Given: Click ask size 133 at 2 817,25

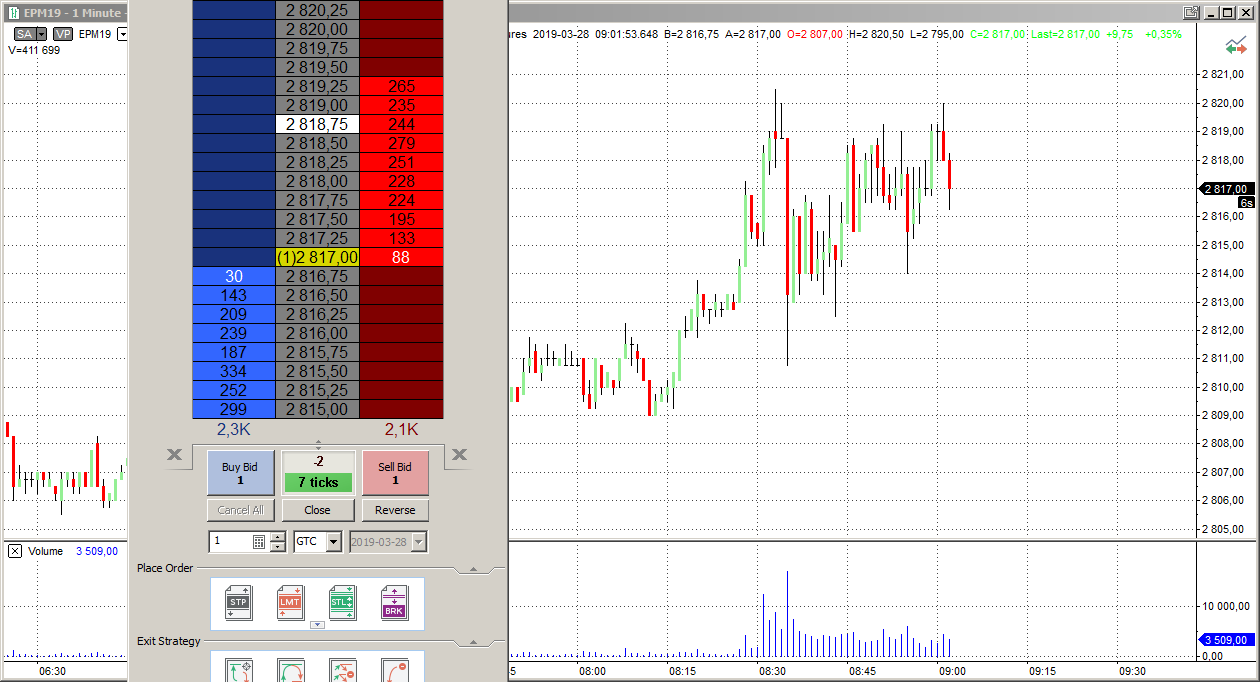Looking at the screenshot, I should (x=401, y=238).
